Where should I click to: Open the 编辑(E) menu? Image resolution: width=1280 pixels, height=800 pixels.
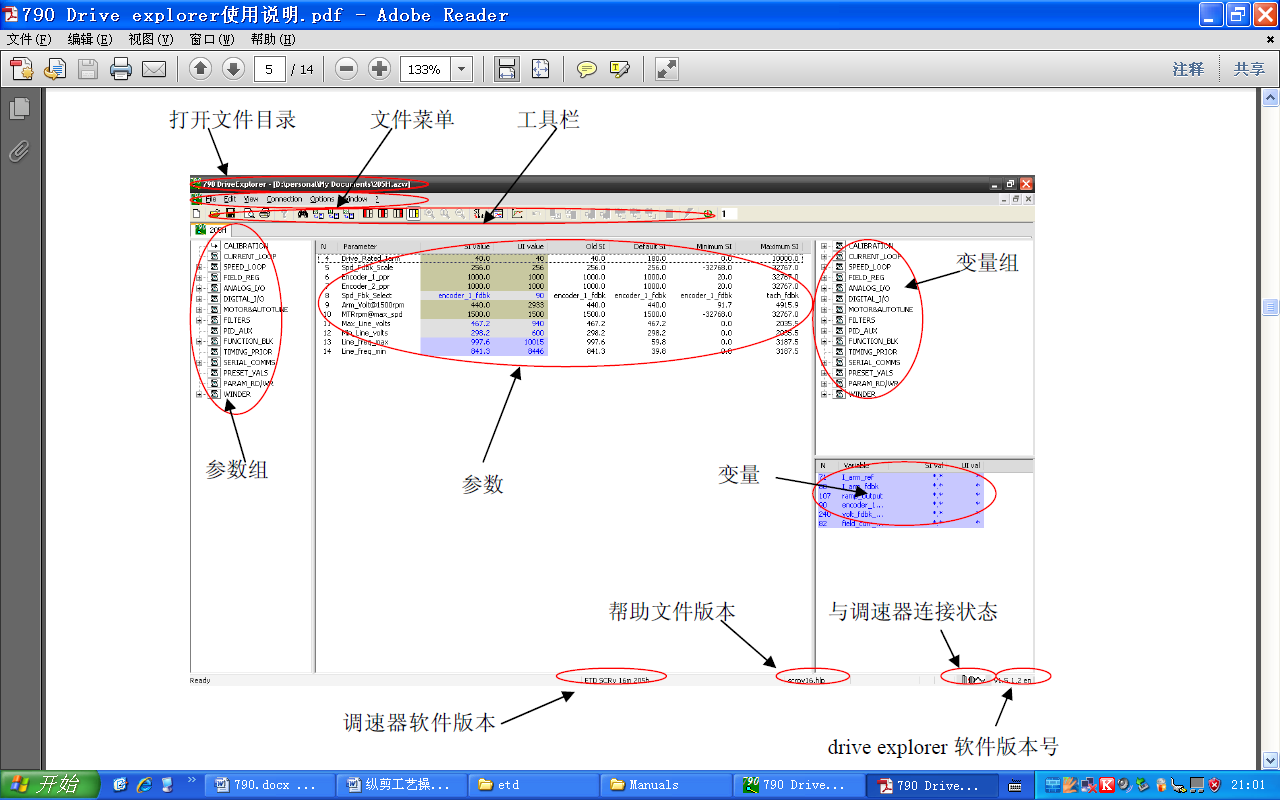[90, 40]
